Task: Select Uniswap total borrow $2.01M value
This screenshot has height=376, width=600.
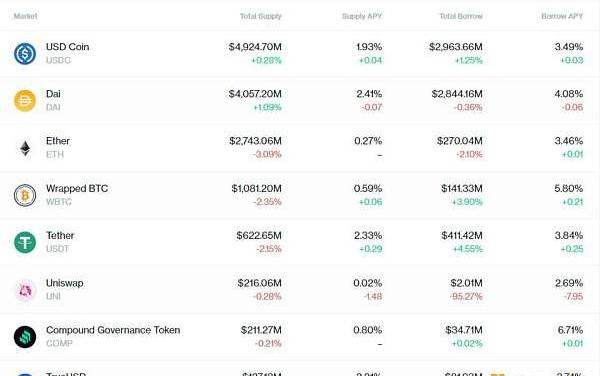Action: 466,283
